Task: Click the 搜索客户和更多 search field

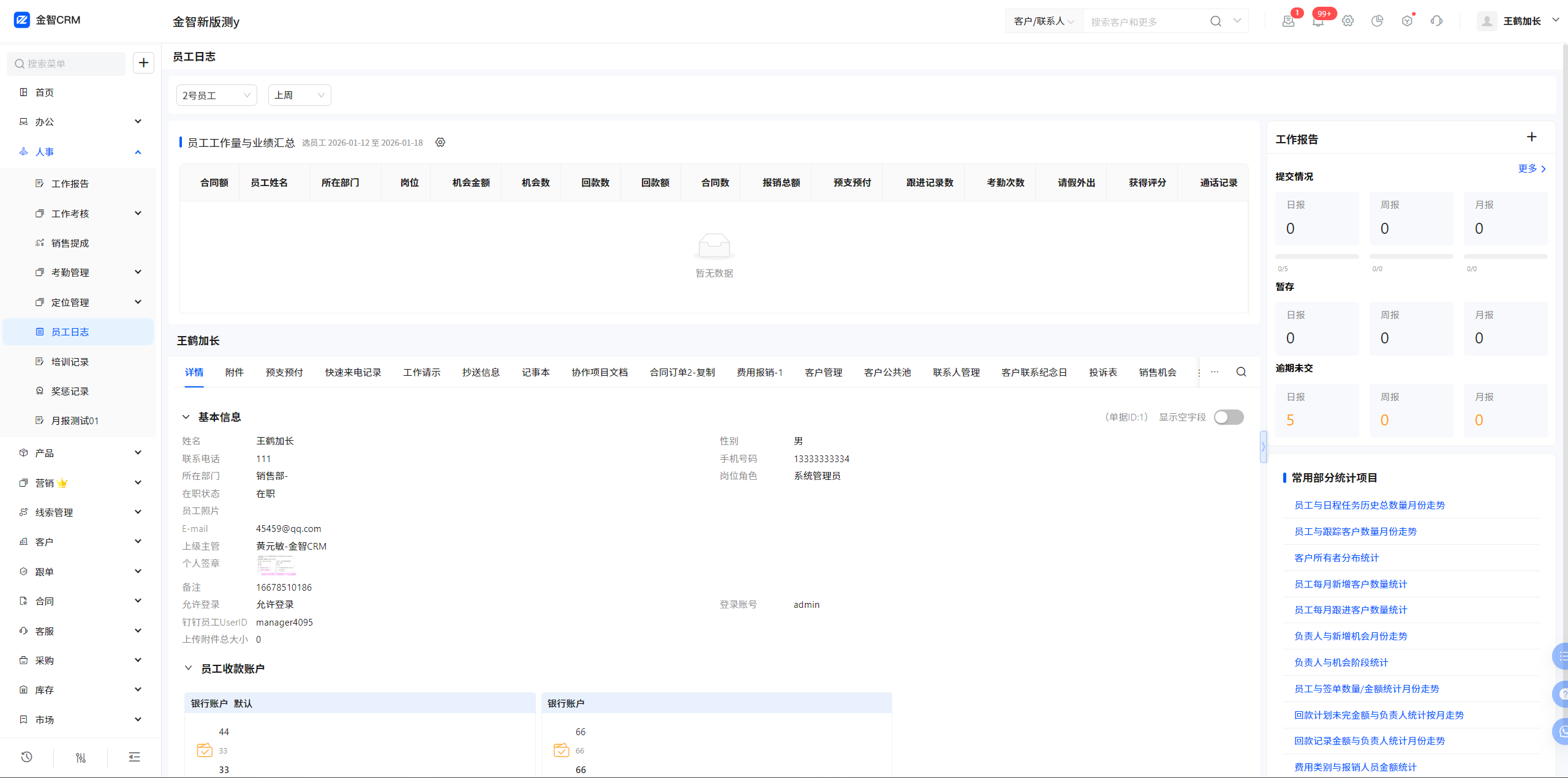Action: tap(1145, 22)
